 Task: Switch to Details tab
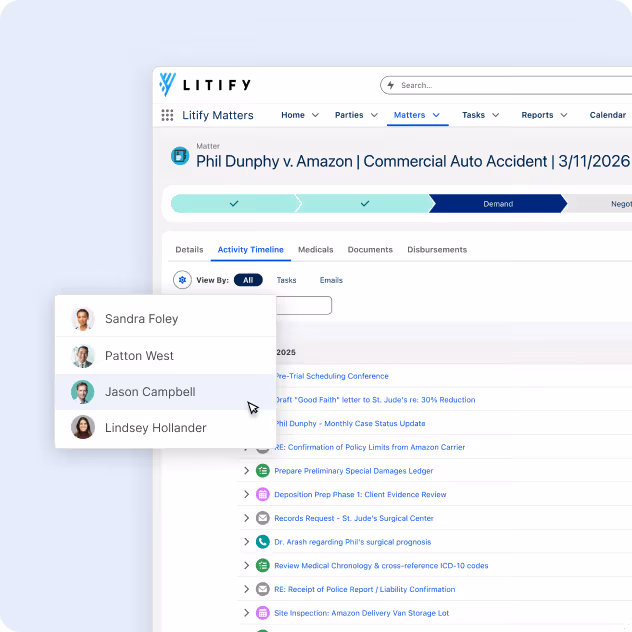coord(189,249)
